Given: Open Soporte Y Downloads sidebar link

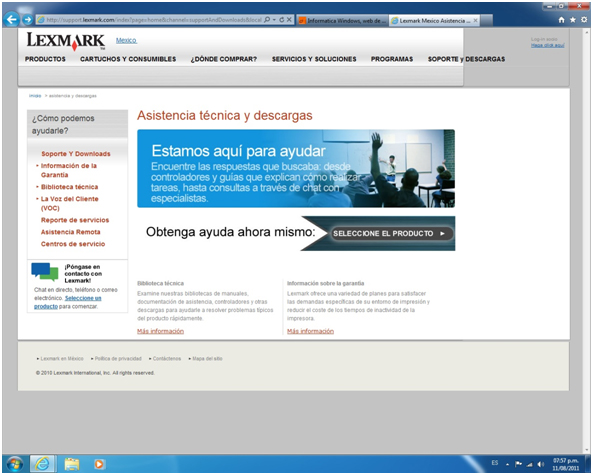Looking at the screenshot, I should (x=76, y=154).
